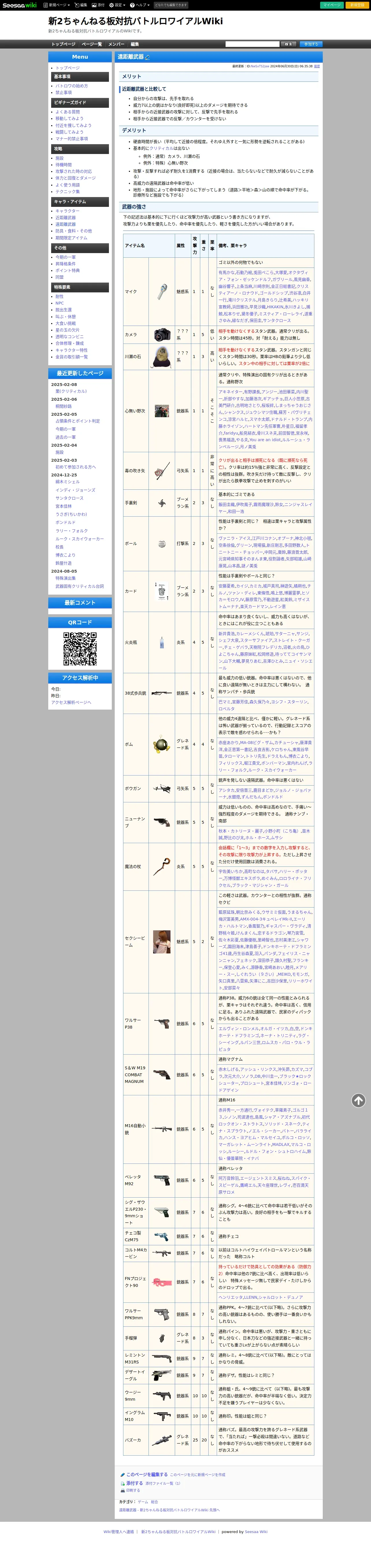Click the ベレッタM92 pistol image
The height and width of the screenshot is (1568, 371).
162,1180
